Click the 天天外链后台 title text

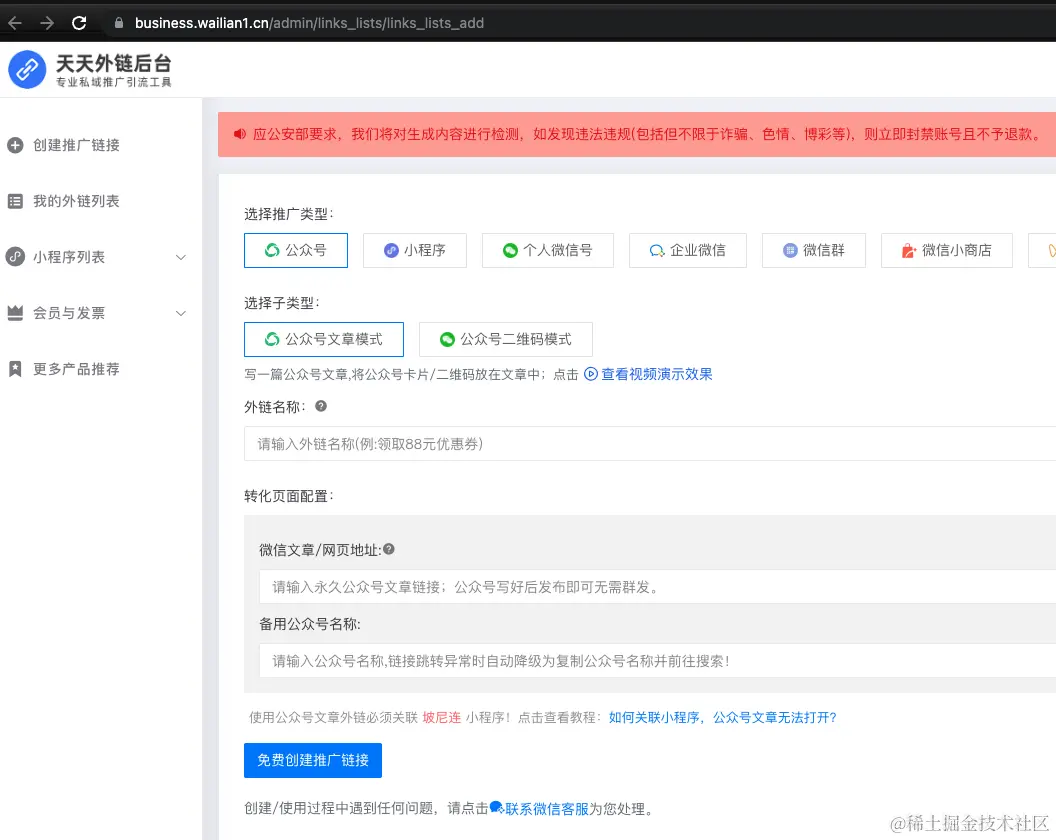113,63
